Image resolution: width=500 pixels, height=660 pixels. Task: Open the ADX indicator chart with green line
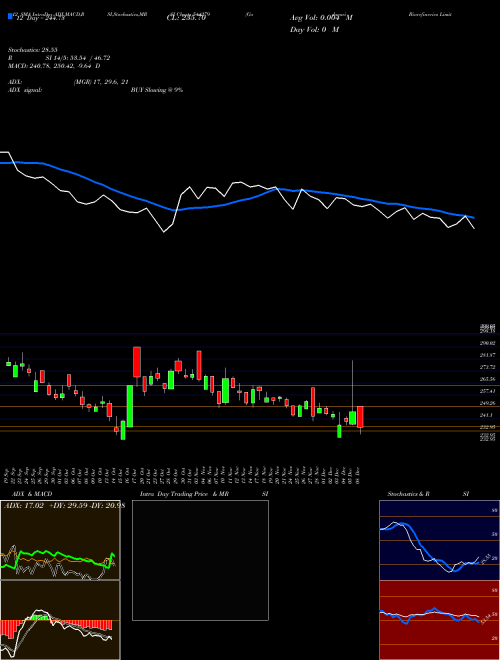click(x=60, y=540)
